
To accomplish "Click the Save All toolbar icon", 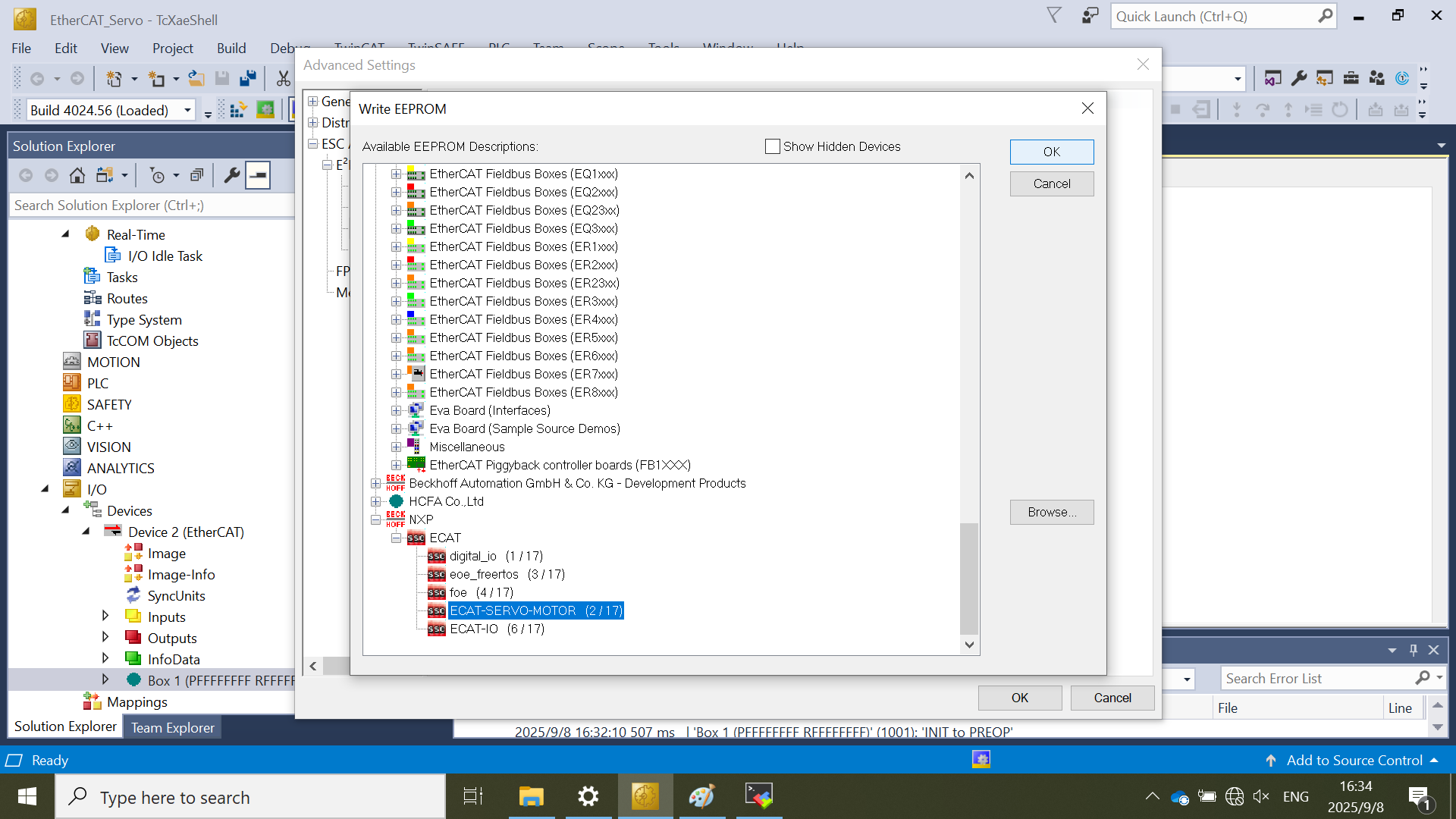I will (248, 79).
